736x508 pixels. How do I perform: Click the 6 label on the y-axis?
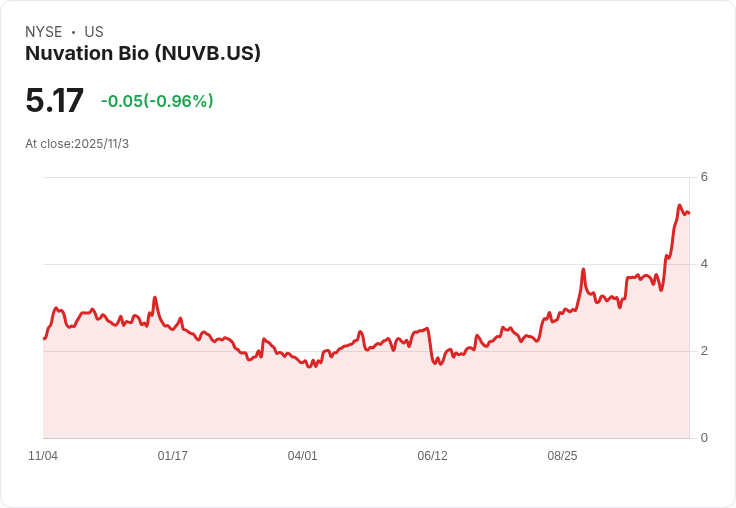704,177
